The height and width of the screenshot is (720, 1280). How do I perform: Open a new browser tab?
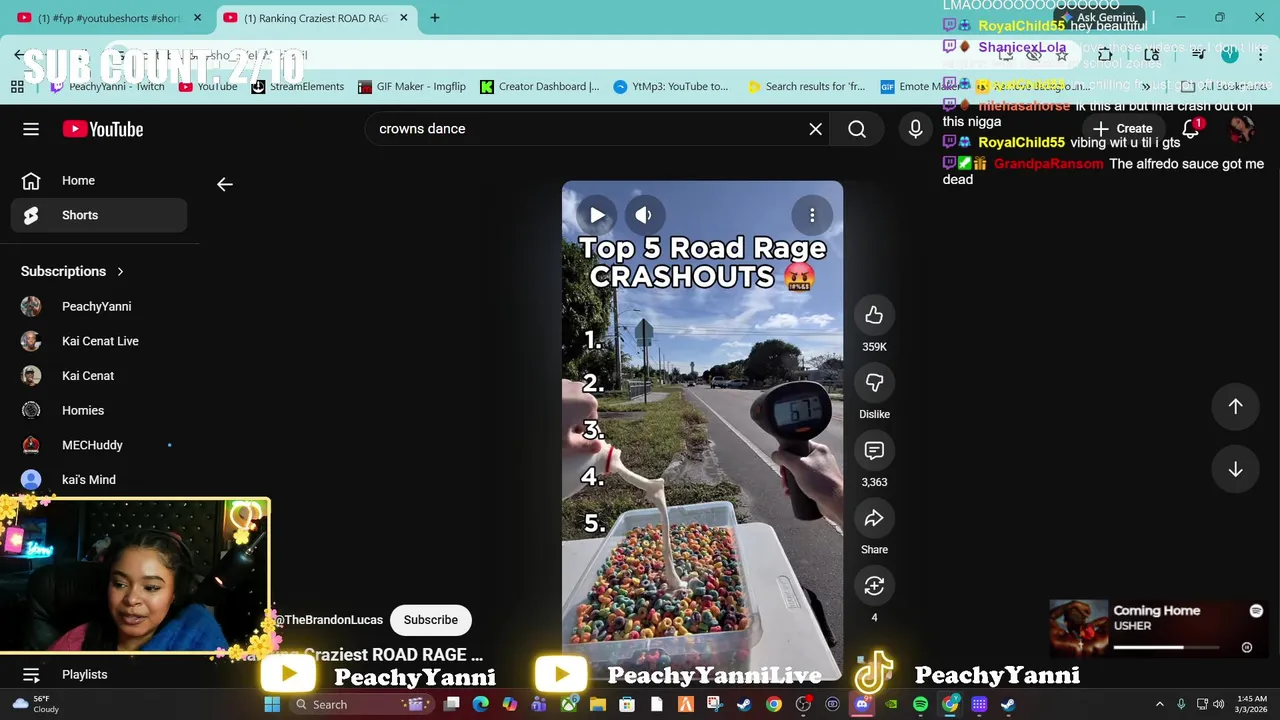pyautogui.click(x=434, y=18)
